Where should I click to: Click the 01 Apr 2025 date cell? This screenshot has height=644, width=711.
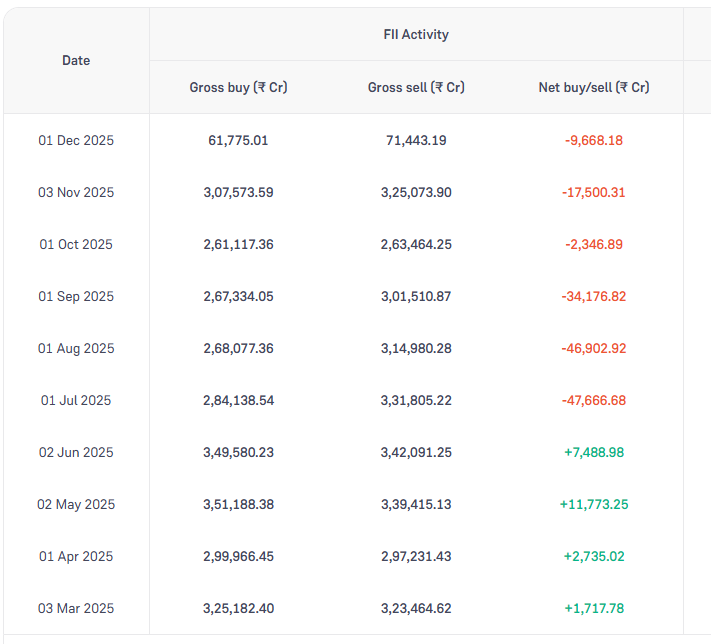tap(76, 556)
